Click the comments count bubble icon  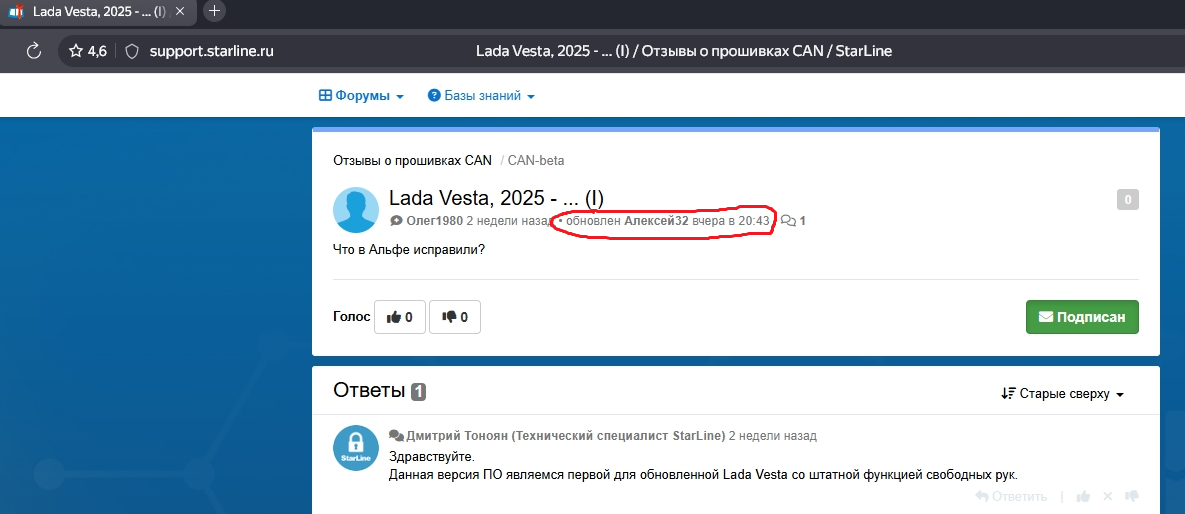(788, 220)
